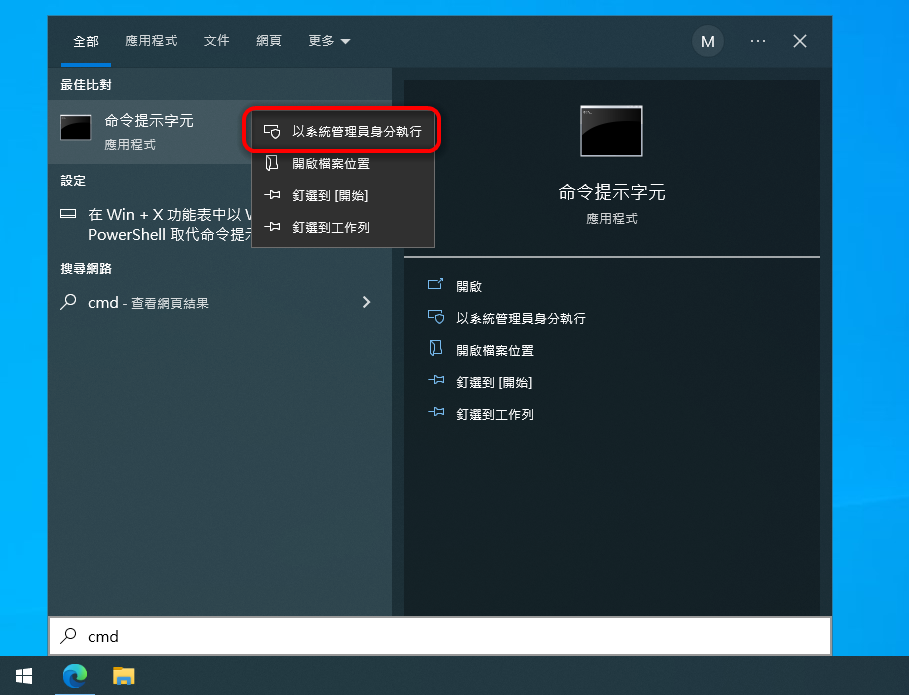
Task: Click the magnifier icon in the search box
Action: point(69,636)
